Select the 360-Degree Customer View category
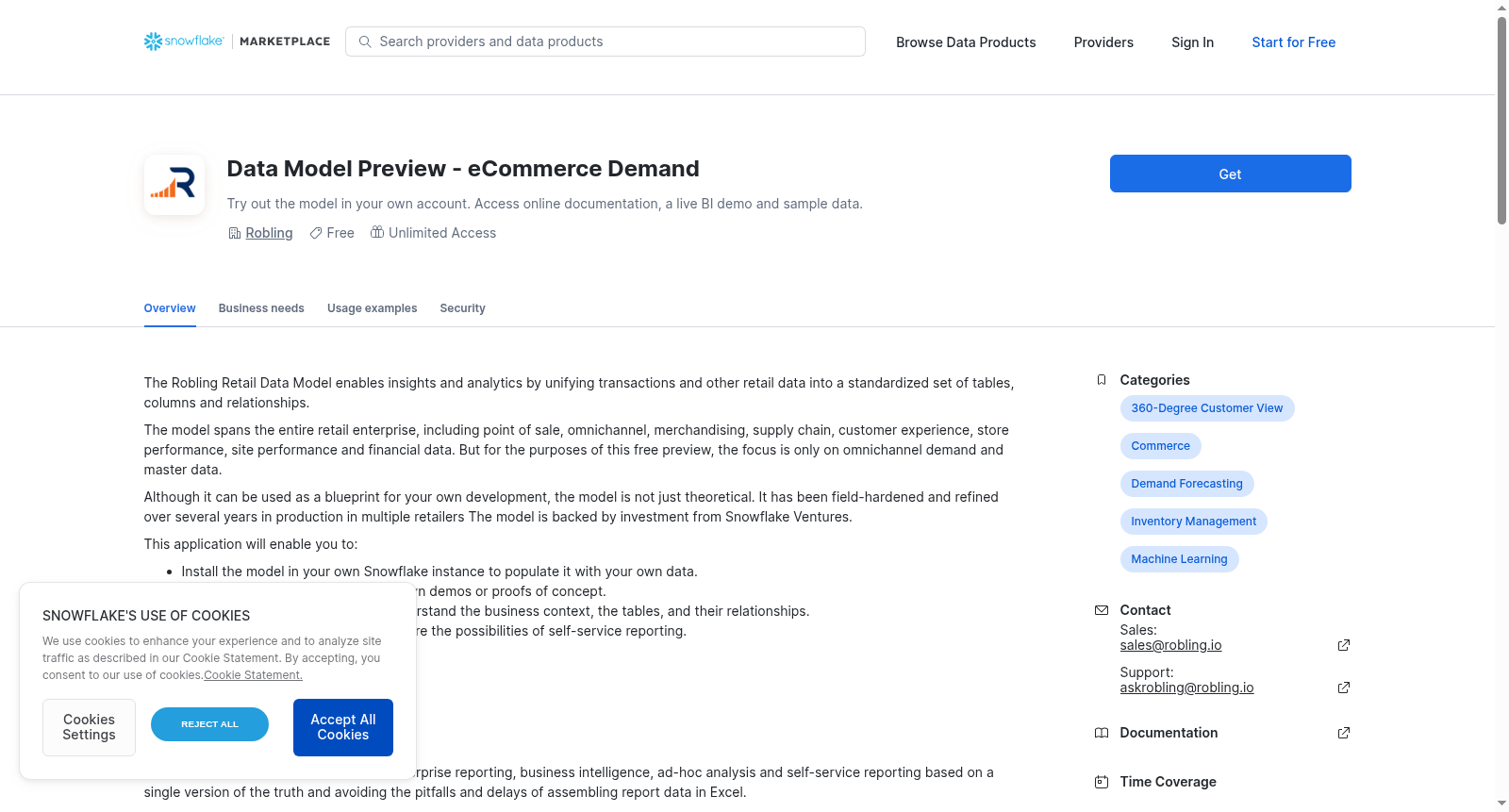The height and width of the screenshot is (812, 1509). (x=1207, y=408)
